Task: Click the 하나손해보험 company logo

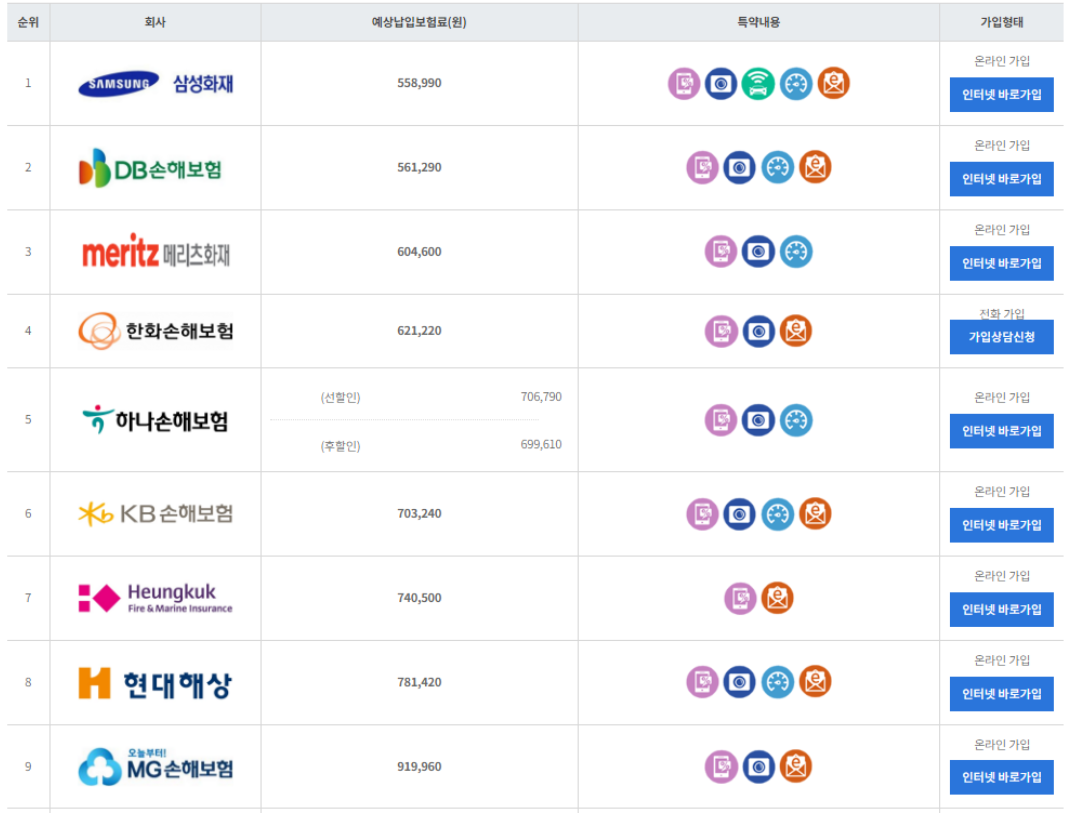Action: 155,420
